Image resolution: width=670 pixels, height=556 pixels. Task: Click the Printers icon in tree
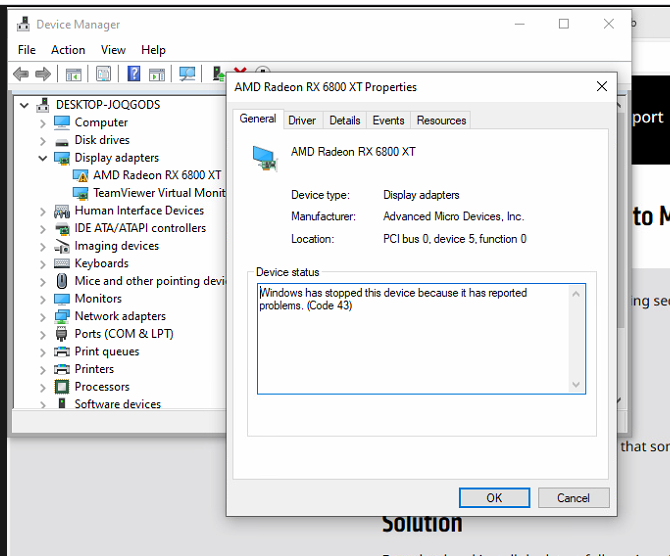click(62, 369)
